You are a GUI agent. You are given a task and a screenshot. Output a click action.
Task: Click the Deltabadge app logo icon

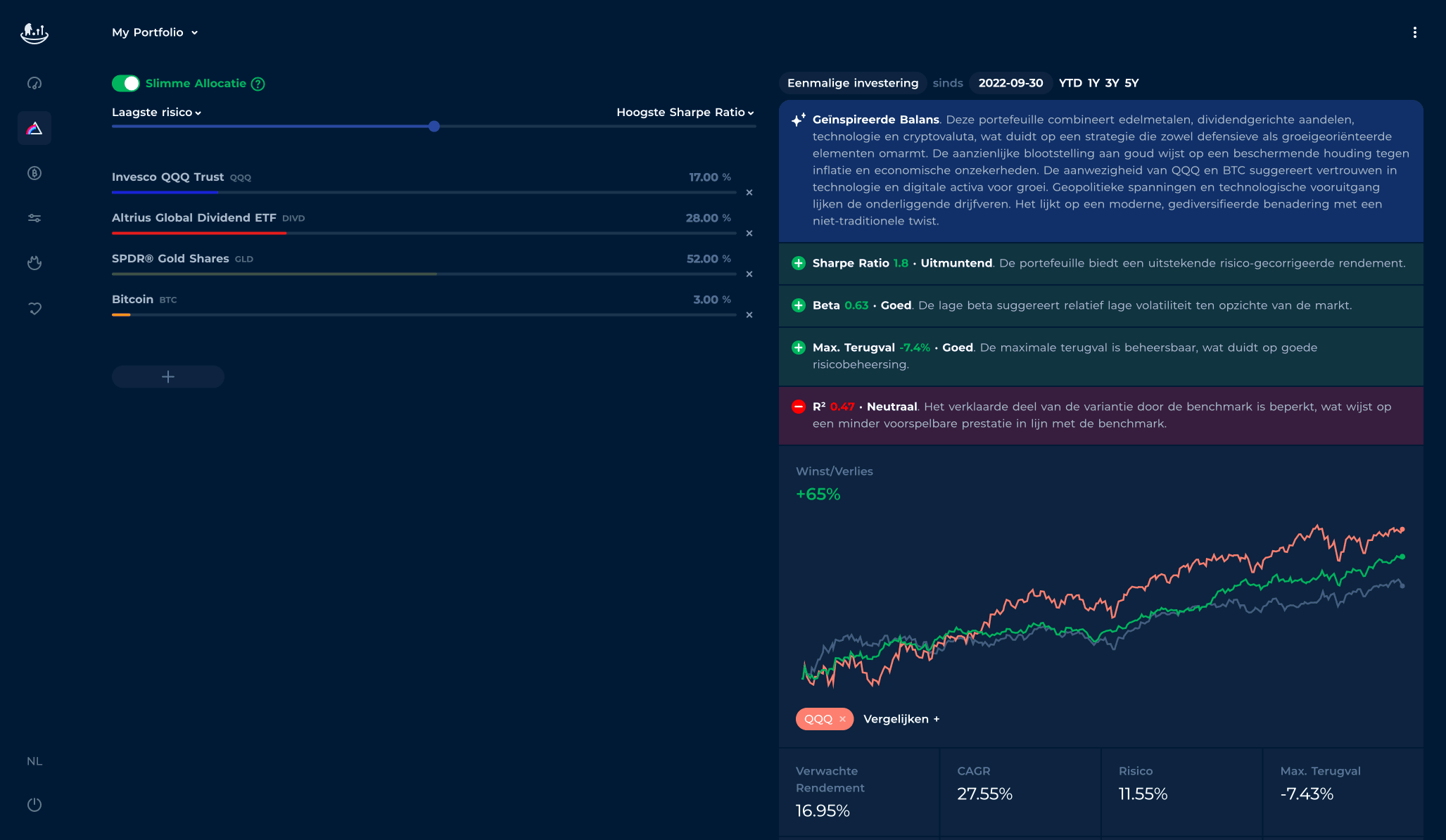tap(34, 32)
